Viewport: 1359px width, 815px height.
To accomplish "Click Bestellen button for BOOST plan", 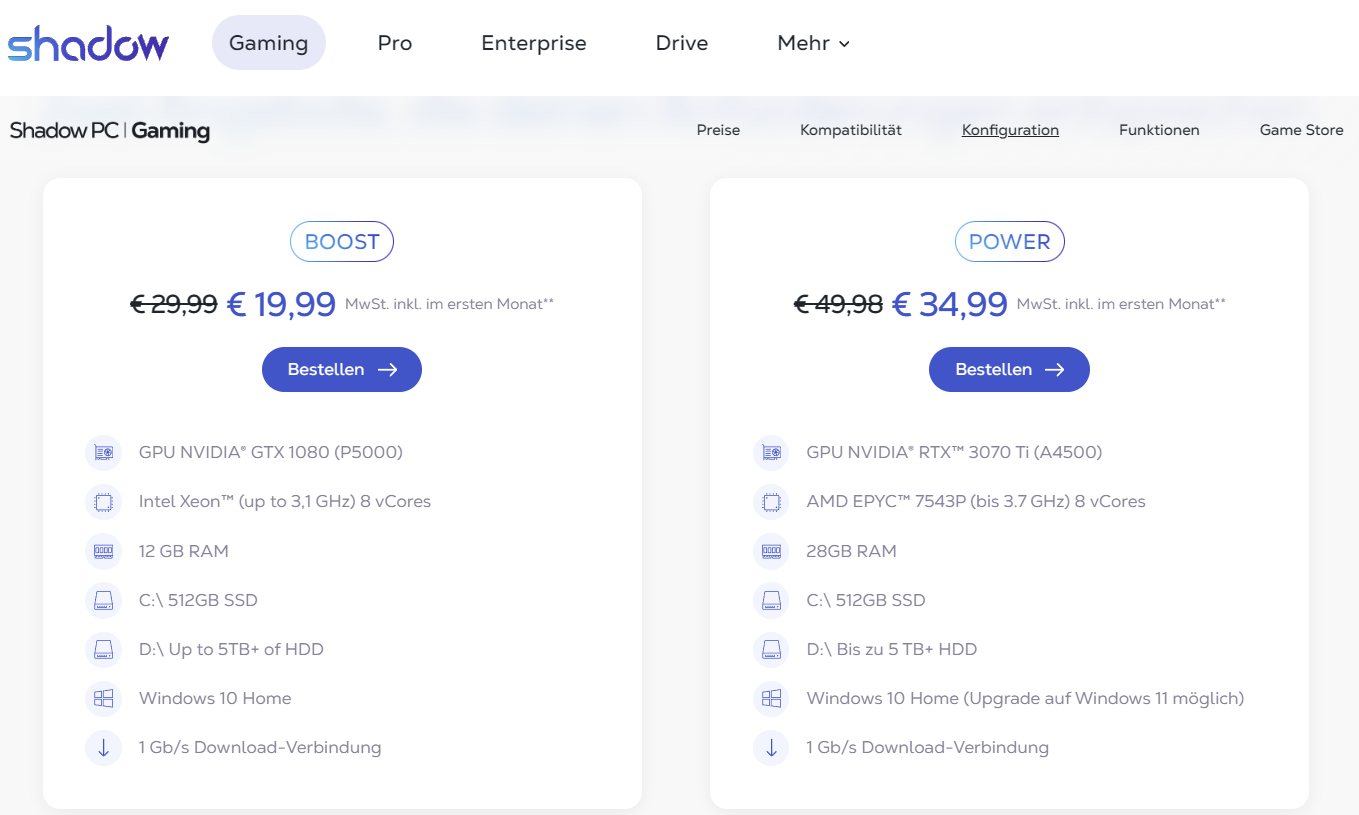I will pos(342,370).
